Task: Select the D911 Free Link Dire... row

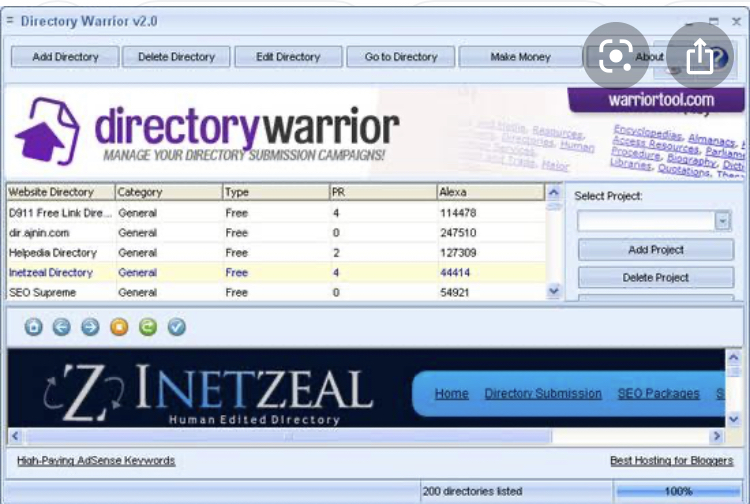Action: [276, 213]
